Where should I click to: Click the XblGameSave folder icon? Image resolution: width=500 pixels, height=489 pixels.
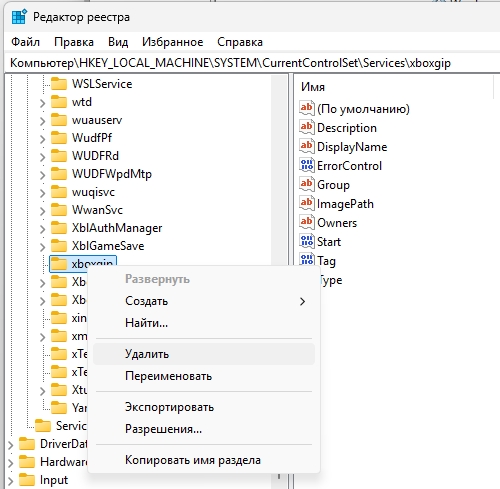click(x=59, y=246)
